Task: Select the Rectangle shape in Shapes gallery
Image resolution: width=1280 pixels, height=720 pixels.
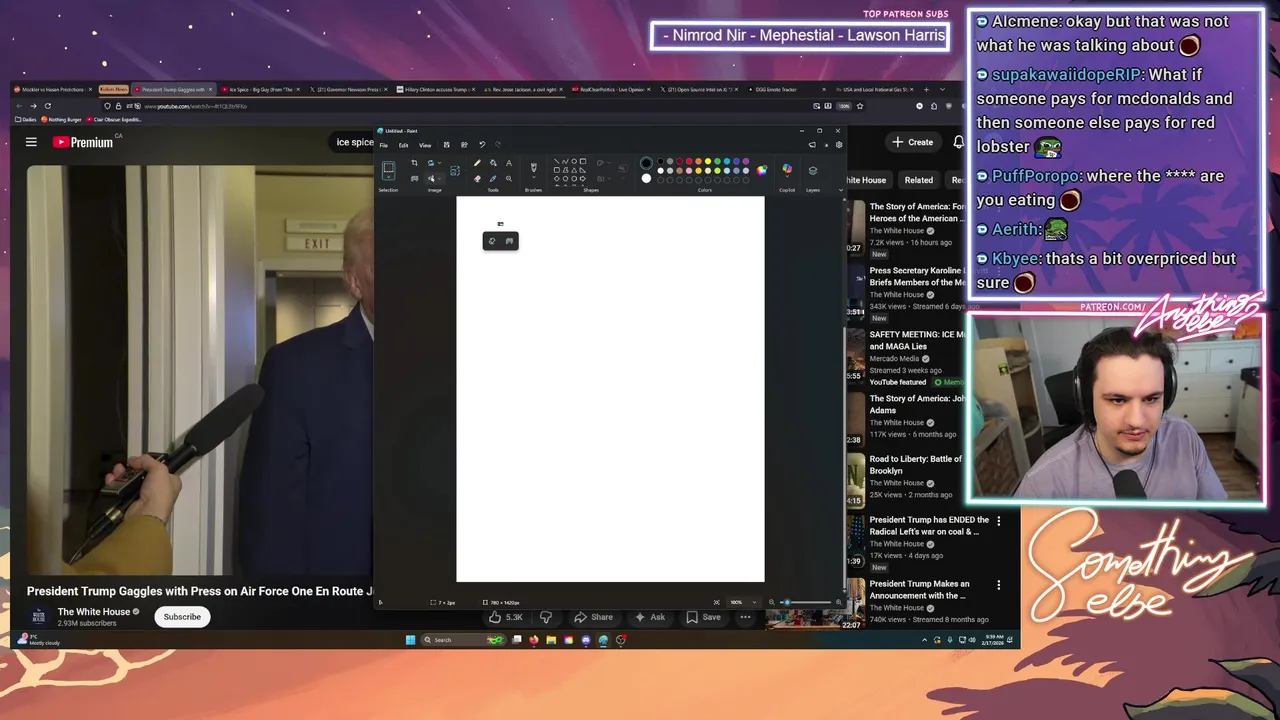Action: coord(583,161)
